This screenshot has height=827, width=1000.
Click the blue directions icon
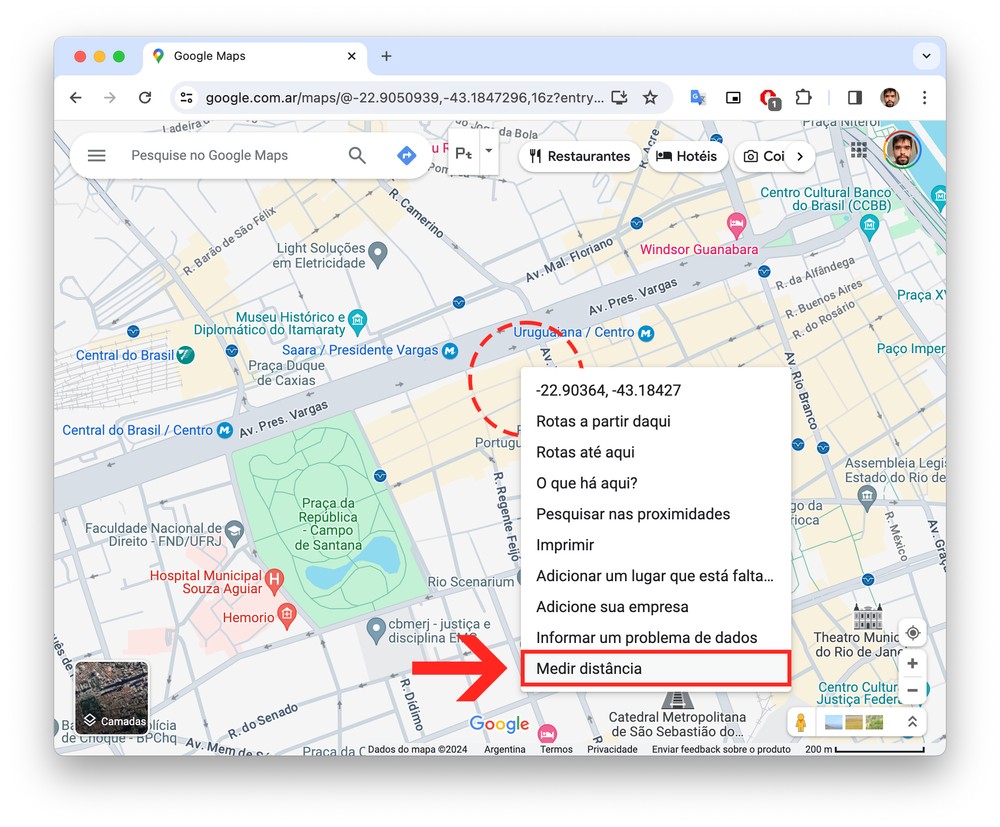(406, 156)
